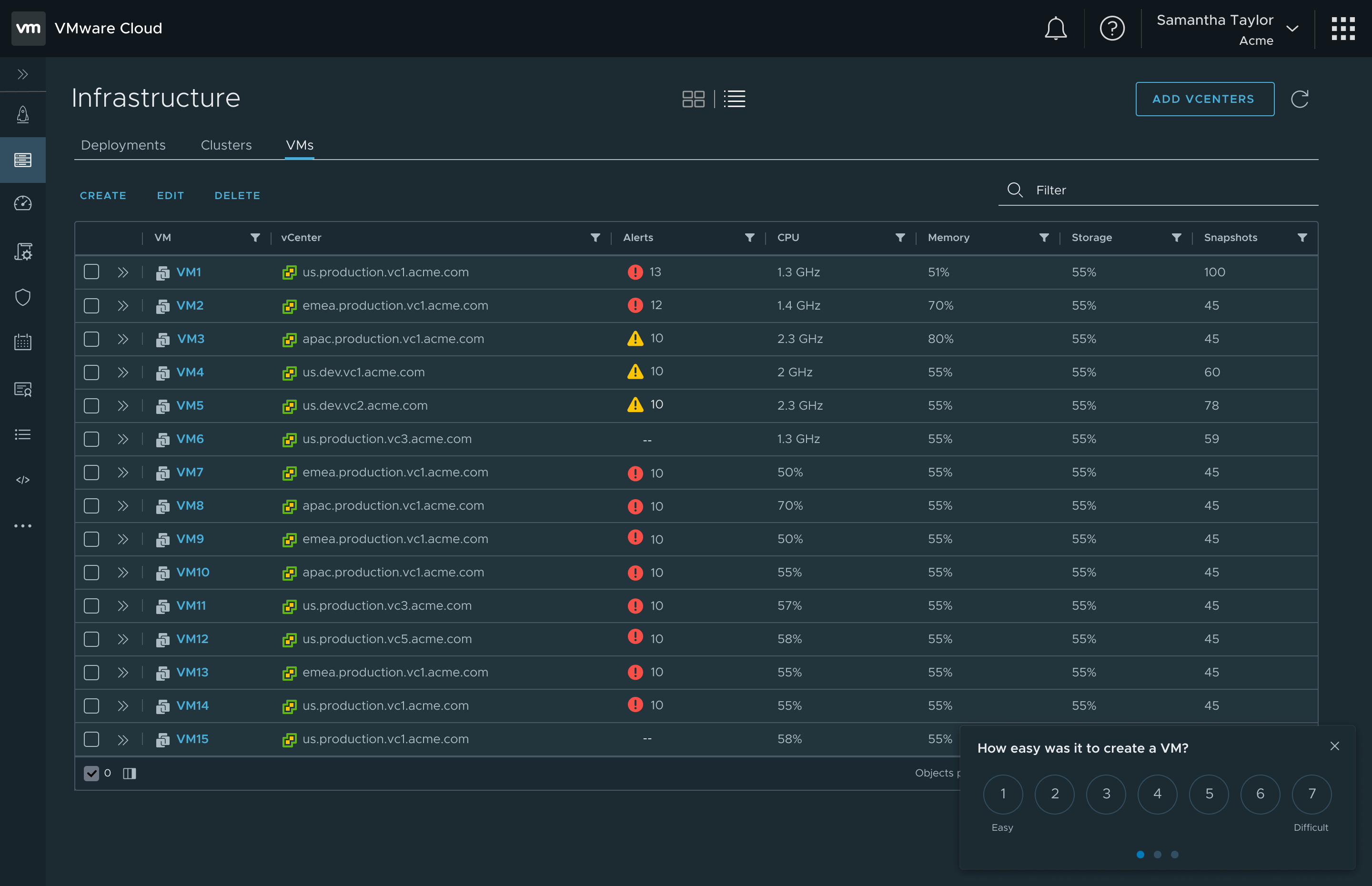Switch to the Clusters tab

[226, 145]
